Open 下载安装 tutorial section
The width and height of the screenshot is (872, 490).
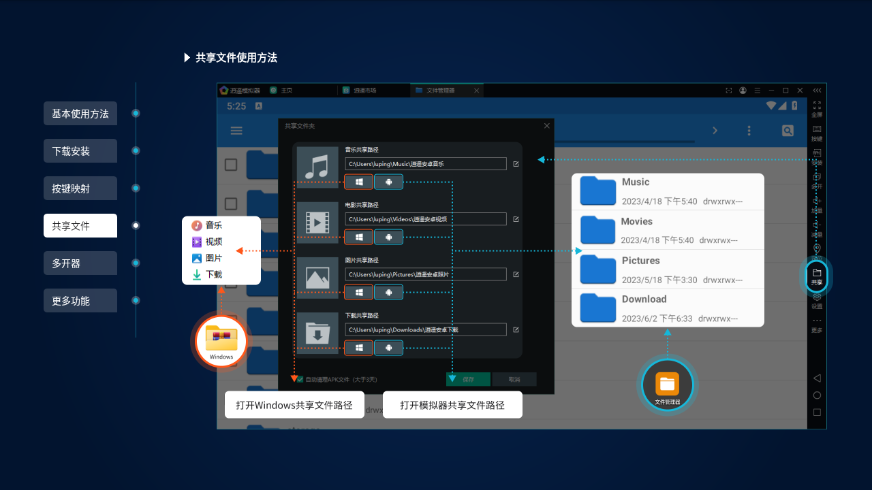tap(80, 151)
